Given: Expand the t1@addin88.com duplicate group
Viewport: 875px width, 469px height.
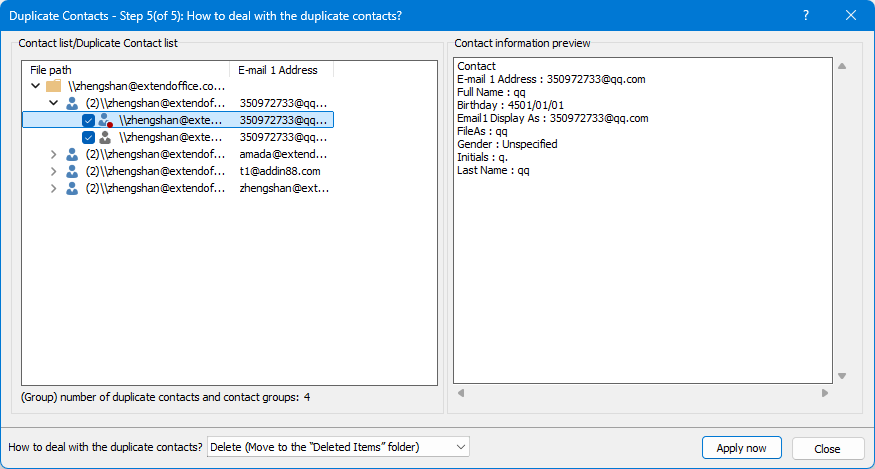Looking at the screenshot, I should pos(54,171).
